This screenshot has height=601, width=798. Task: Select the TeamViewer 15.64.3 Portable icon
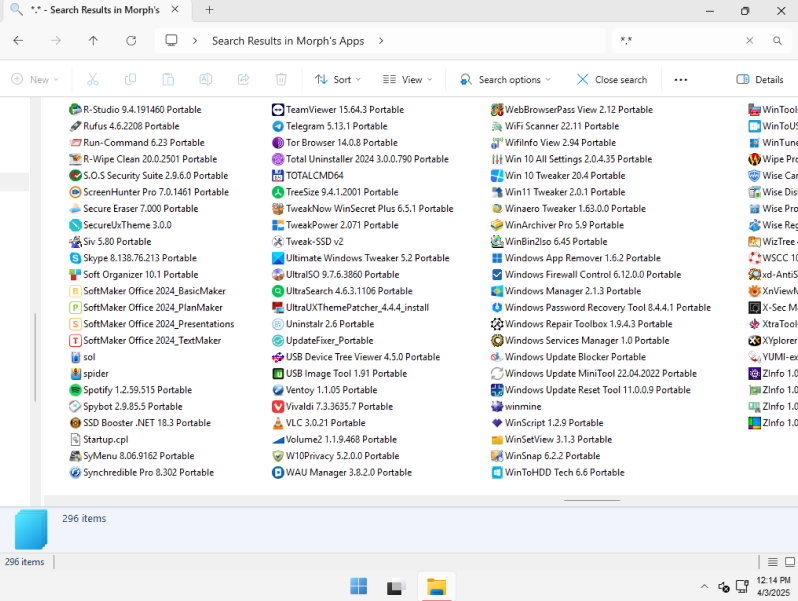[x=278, y=109]
